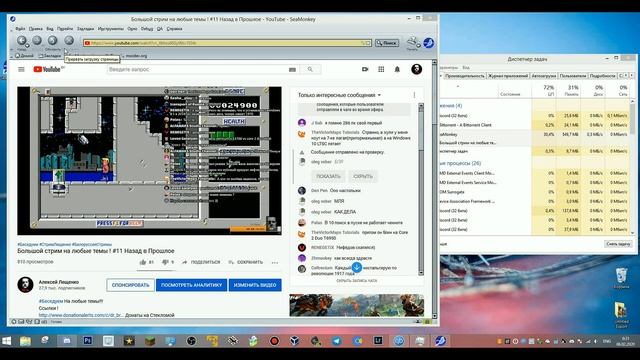This screenshot has width=640, height=360.
Task: Open YouTube notifications bell
Action: 397,69
